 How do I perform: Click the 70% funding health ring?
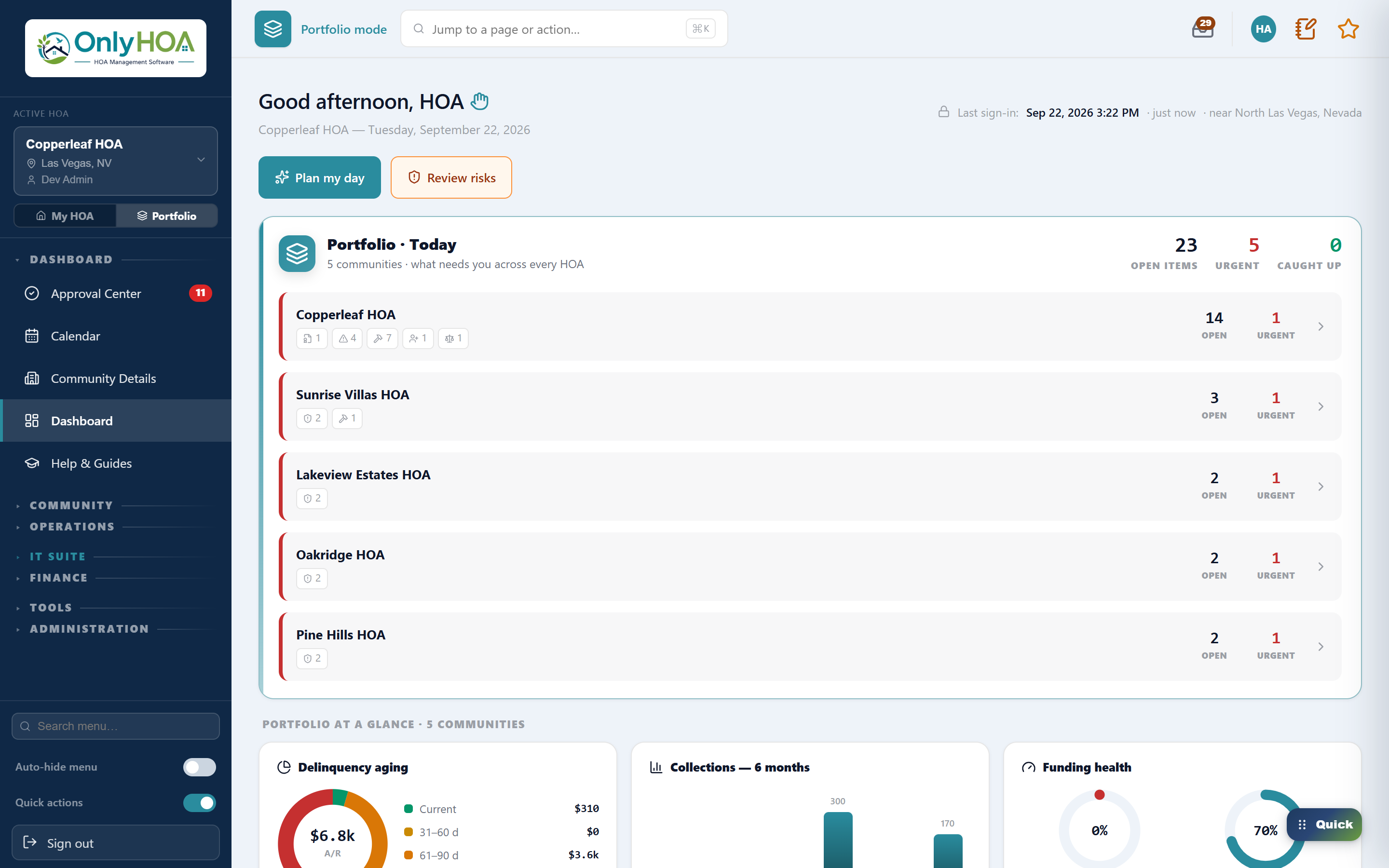[x=1265, y=829]
